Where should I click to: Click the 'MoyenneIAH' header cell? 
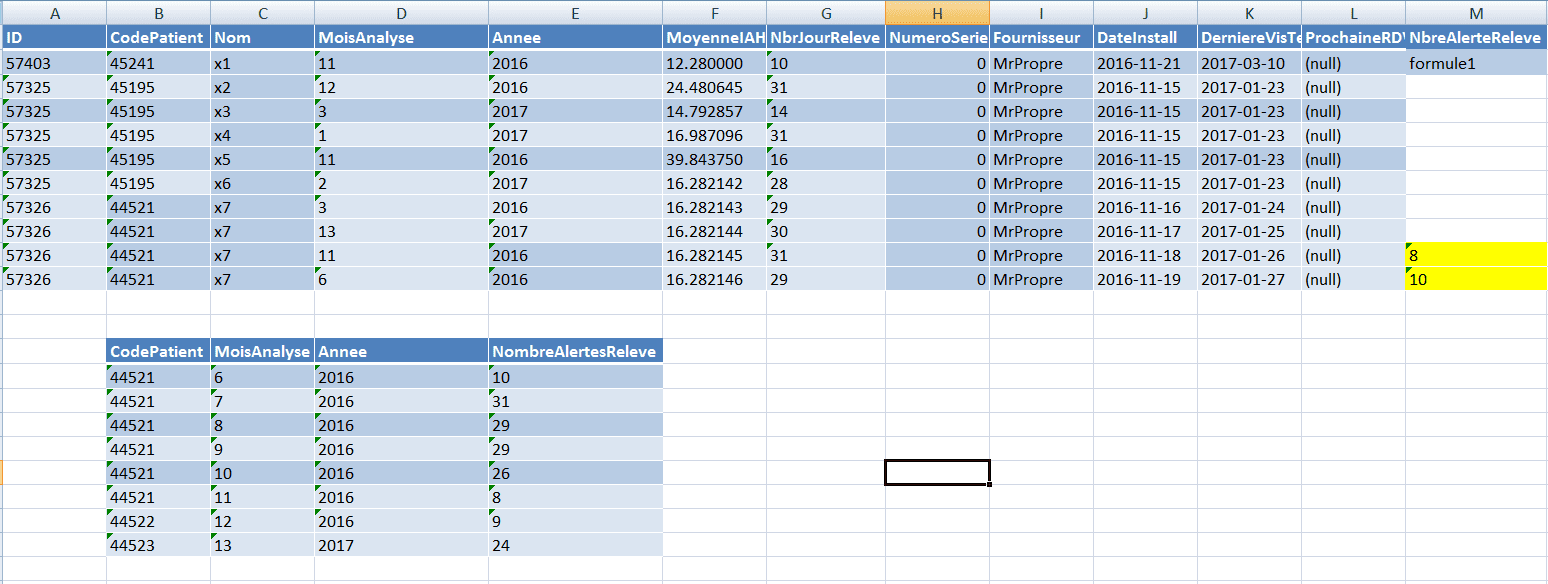click(x=714, y=38)
